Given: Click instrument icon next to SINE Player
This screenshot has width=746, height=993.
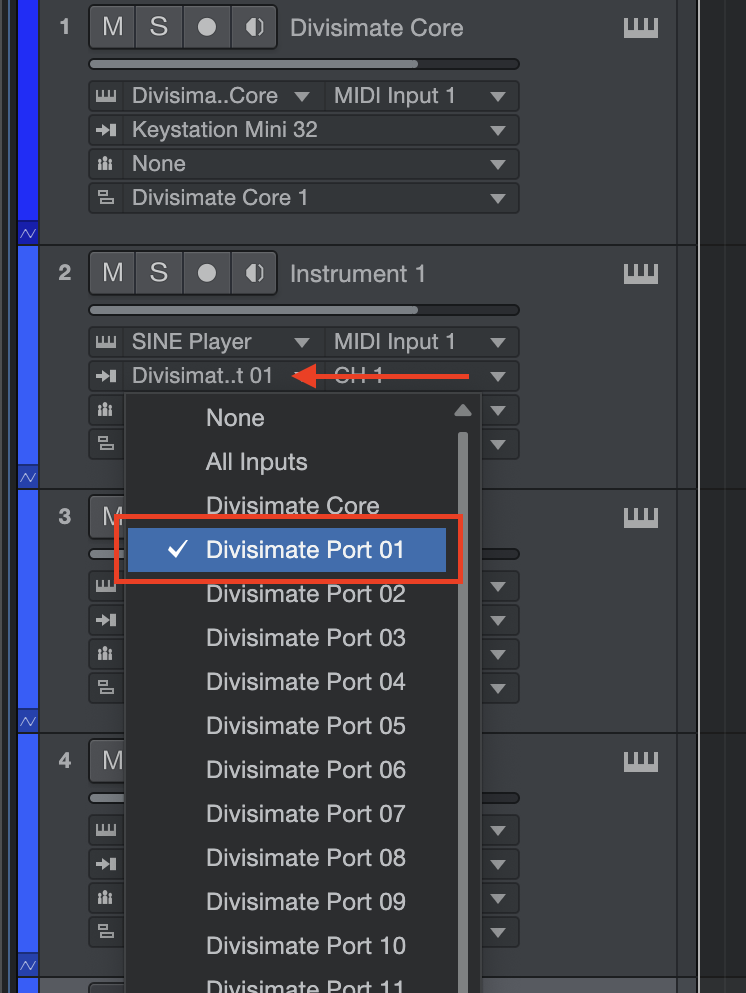Looking at the screenshot, I should click(x=106, y=343).
